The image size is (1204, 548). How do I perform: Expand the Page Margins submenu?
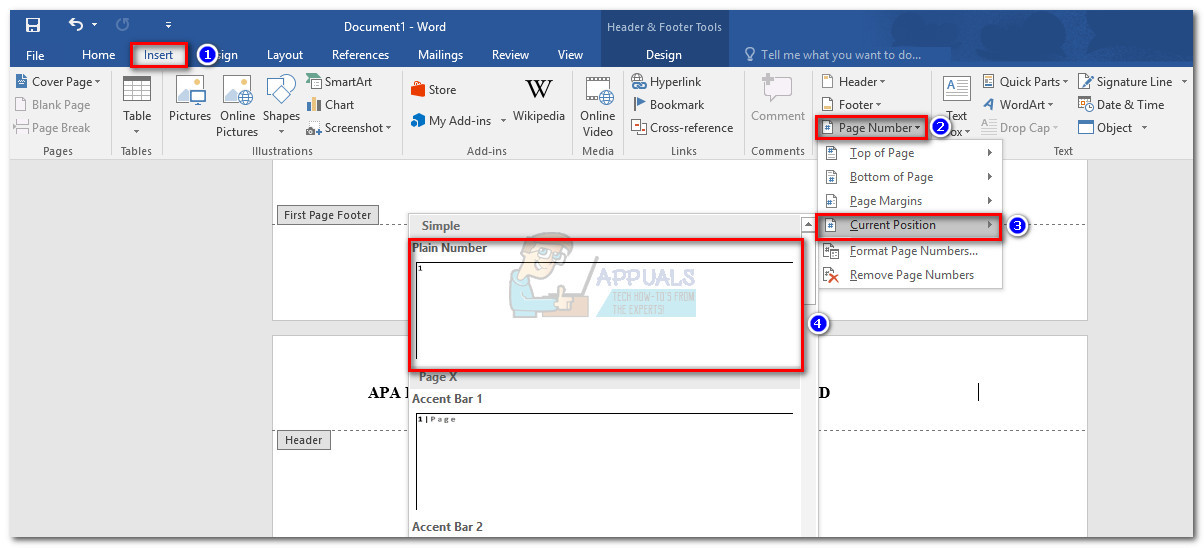pyautogui.click(x=910, y=201)
